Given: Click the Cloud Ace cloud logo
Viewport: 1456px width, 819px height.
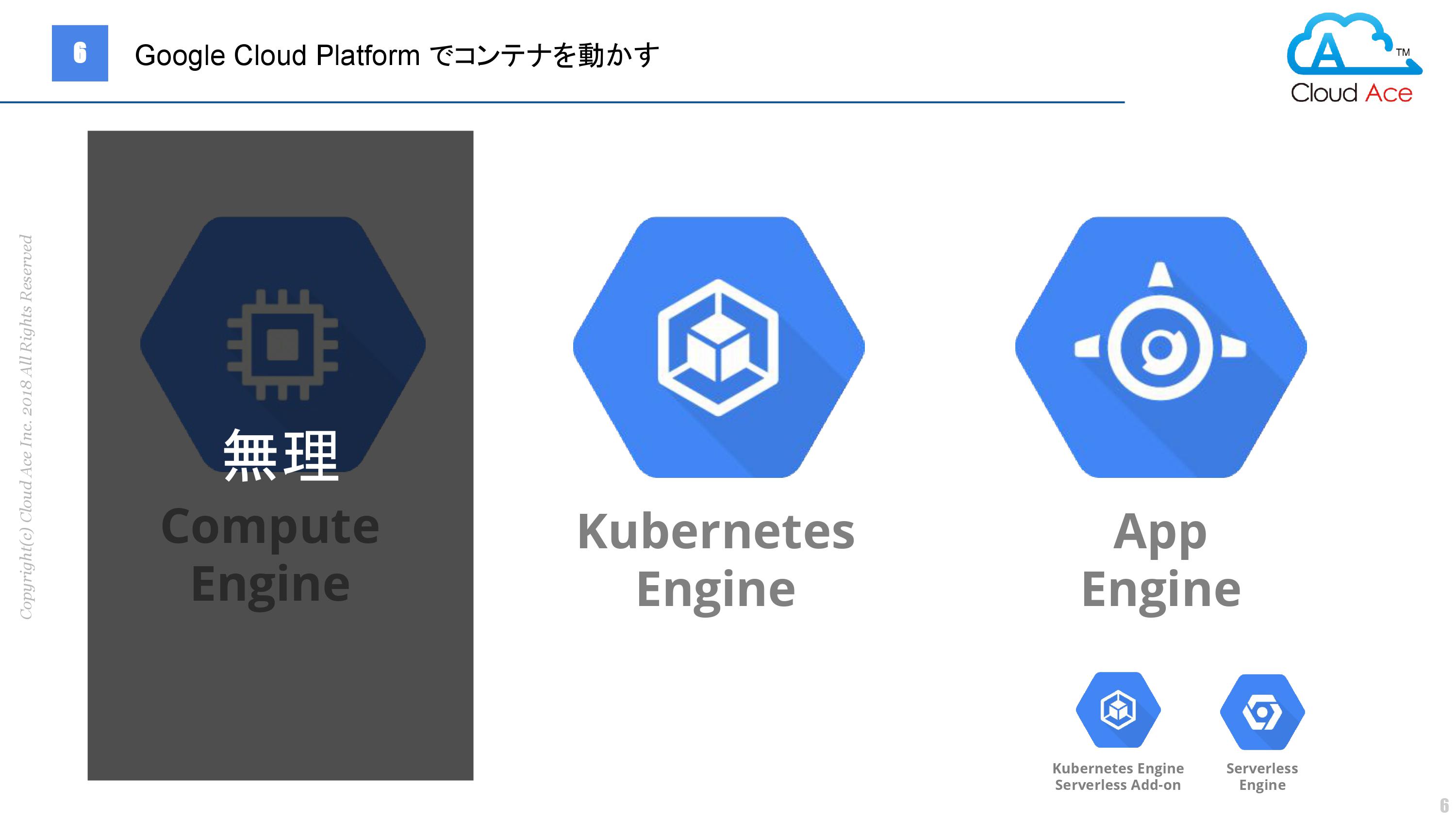Looking at the screenshot, I should (1354, 44).
